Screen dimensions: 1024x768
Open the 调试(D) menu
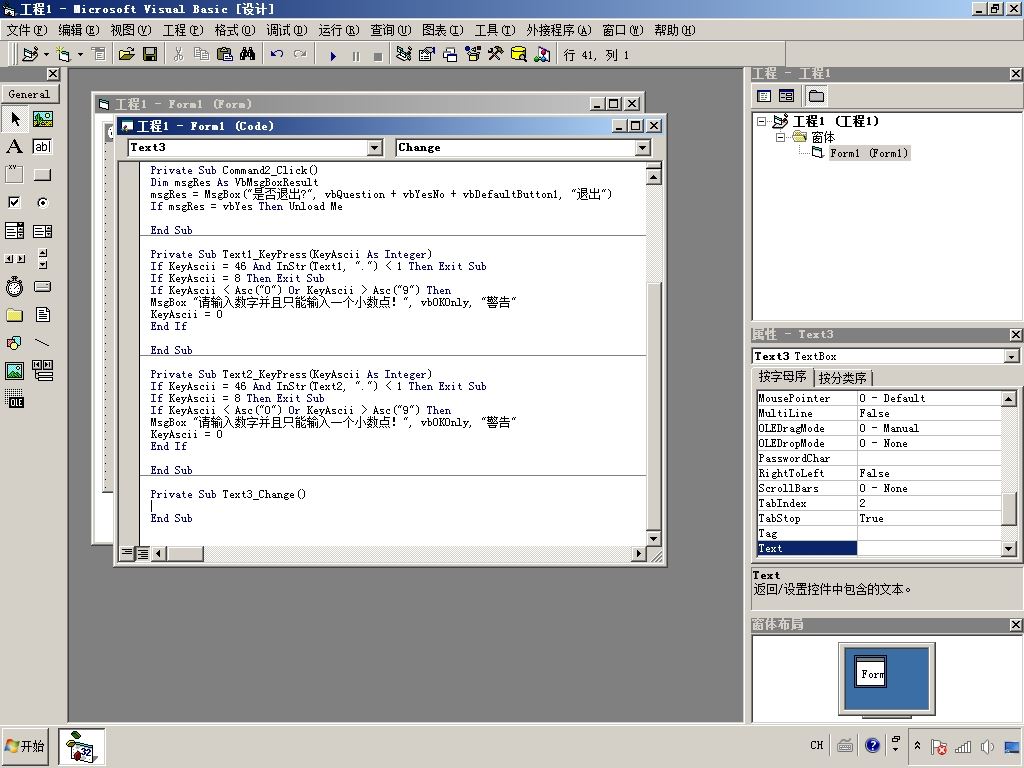pyautogui.click(x=286, y=30)
